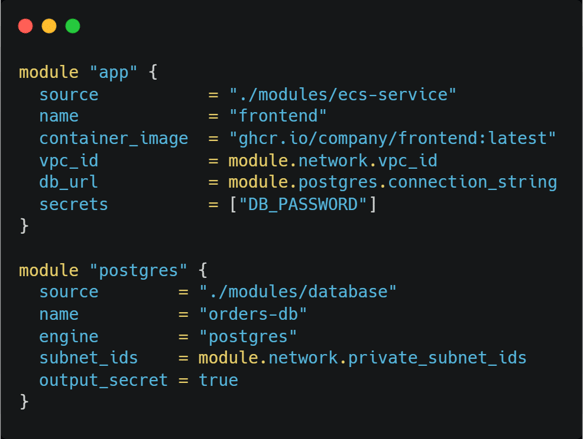Select the "orders-db" name value
Viewport: 583px width, 439px height.
pos(253,314)
